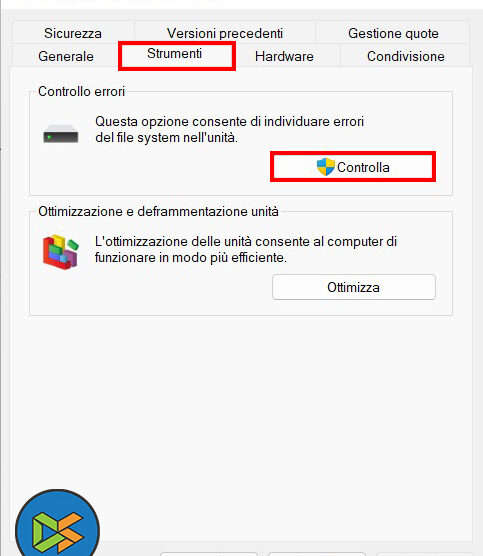Switch to the Hardware tab

tap(284, 56)
